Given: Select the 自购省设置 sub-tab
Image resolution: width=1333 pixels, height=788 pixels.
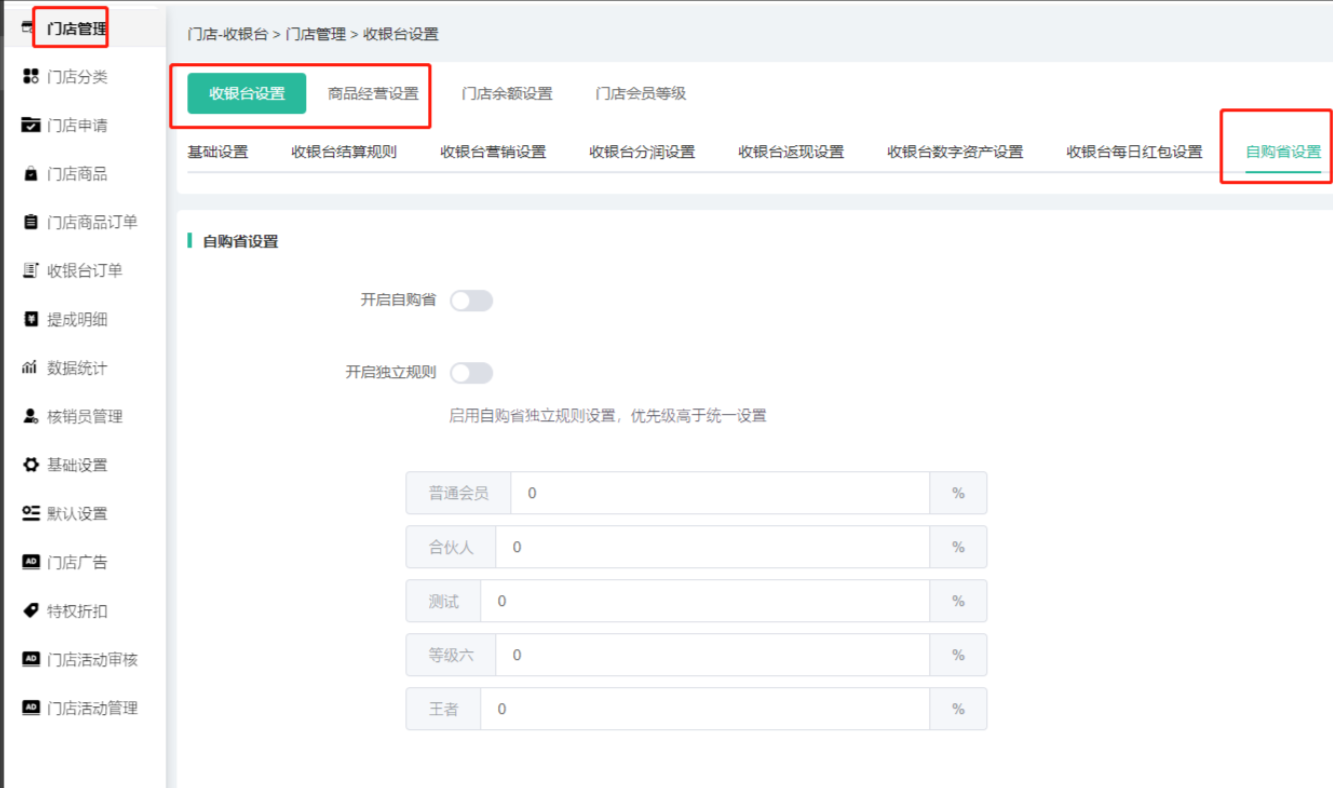Looking at the screenshot, I should [x=1283, y=152].
